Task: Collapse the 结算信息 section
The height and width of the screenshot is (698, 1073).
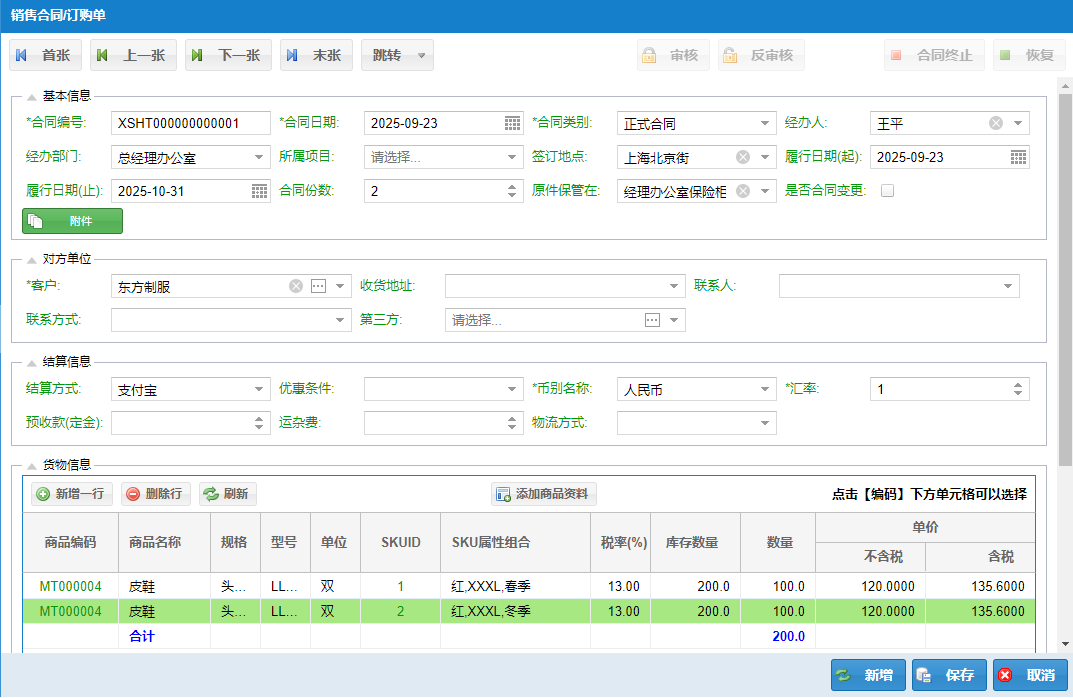Action: click(x=32, y=362)
